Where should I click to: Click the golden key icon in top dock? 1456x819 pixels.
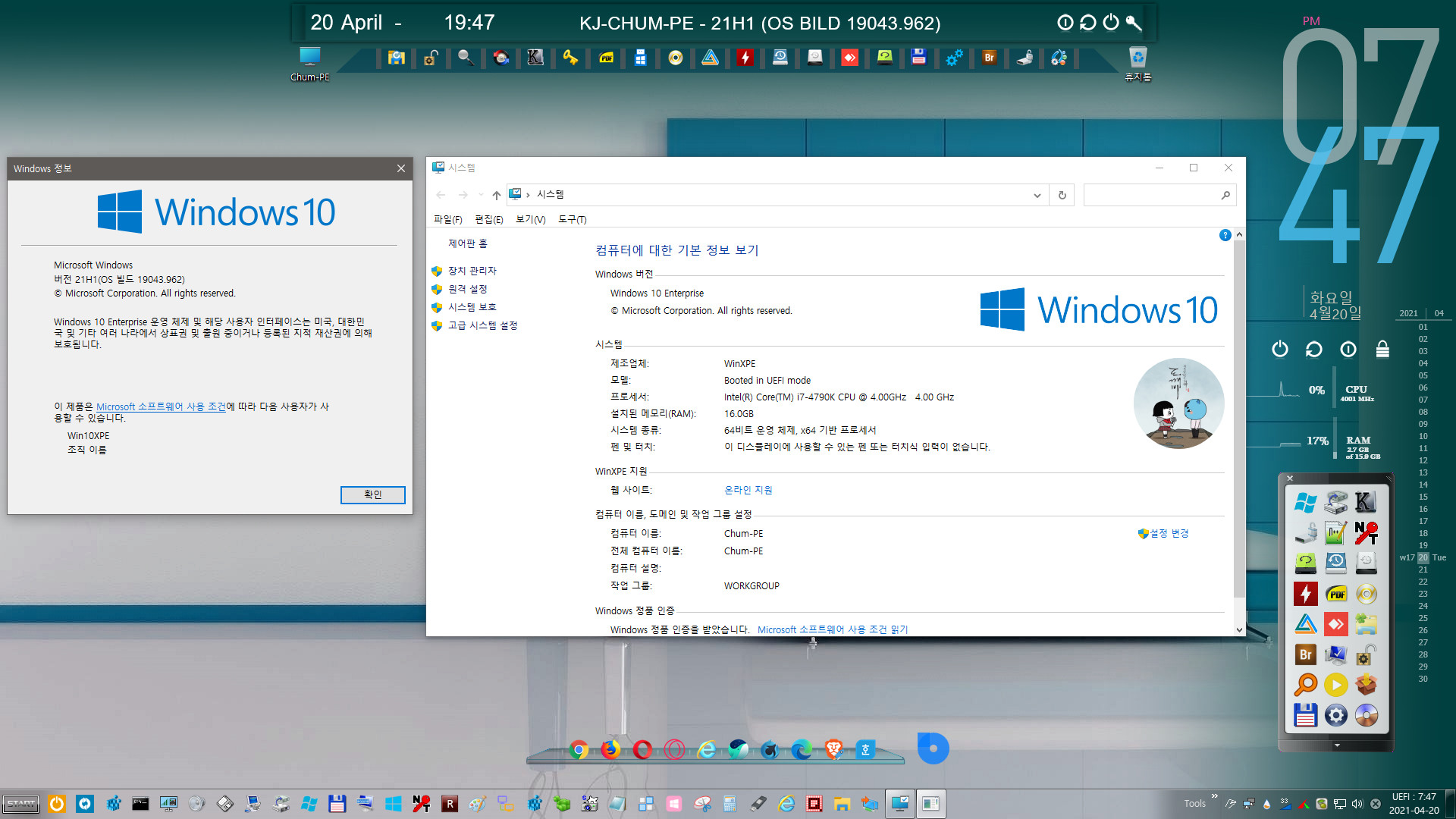click(x=570, y=58)
